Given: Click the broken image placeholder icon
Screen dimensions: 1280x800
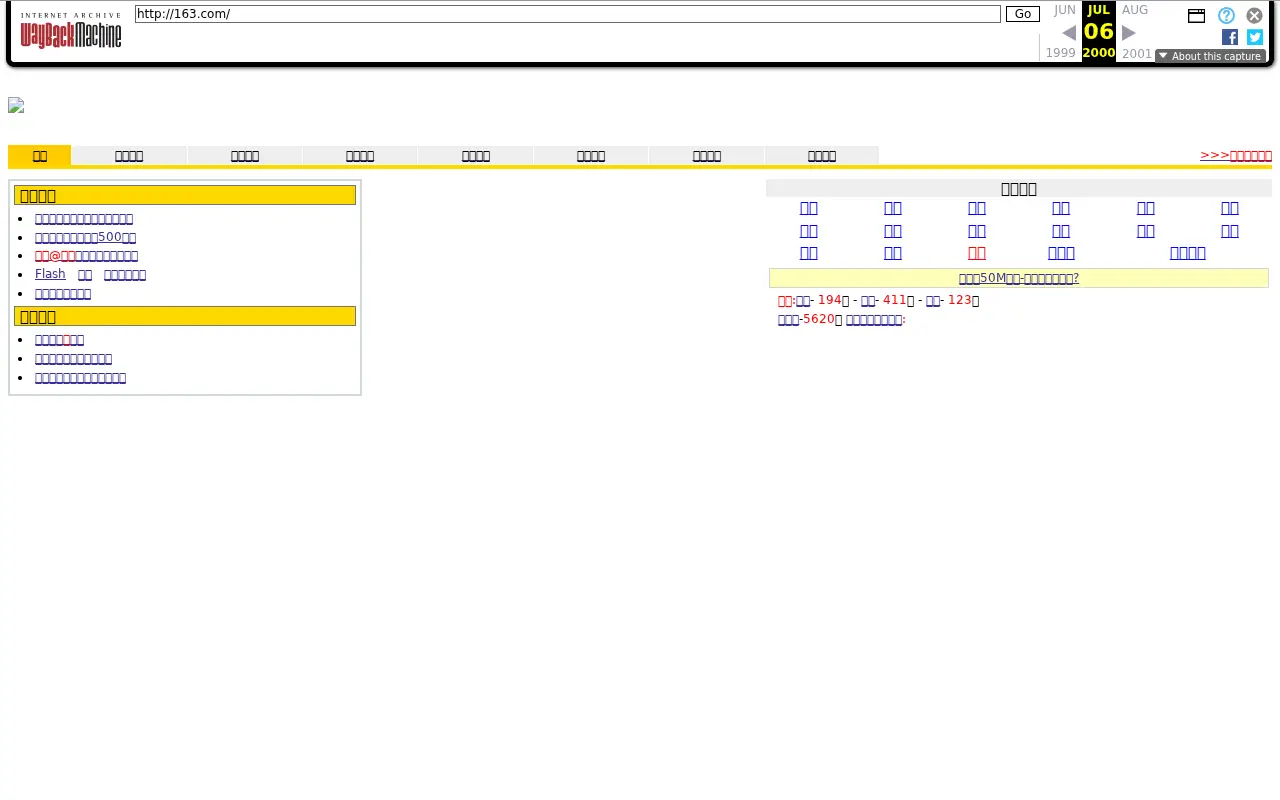Looking at the screenshot, I should pyautogui.click(x=16, y=106).
